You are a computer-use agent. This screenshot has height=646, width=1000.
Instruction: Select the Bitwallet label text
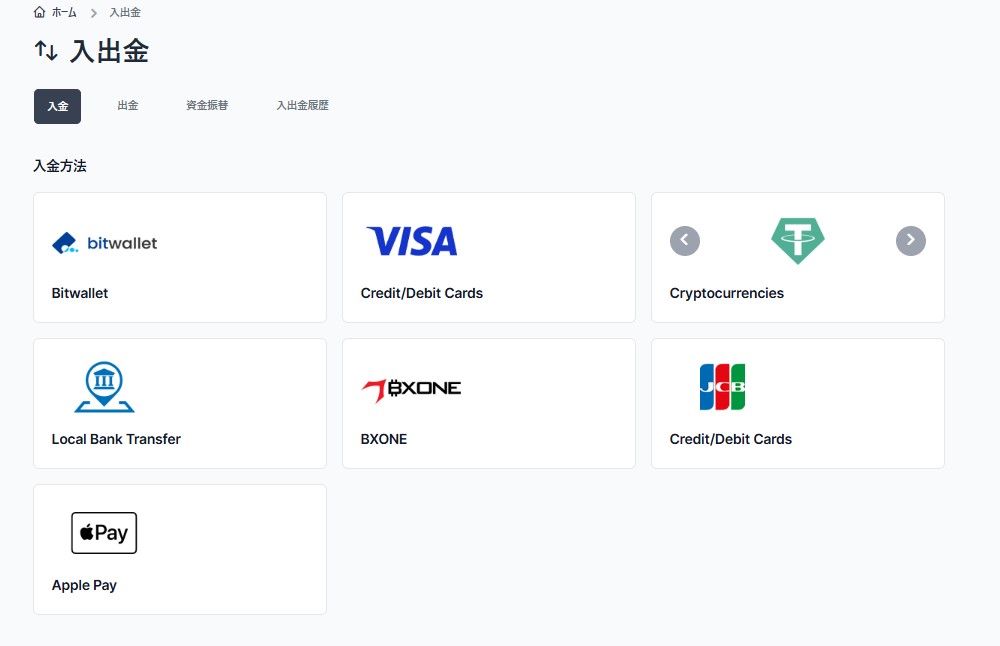[x=80, y=293]
